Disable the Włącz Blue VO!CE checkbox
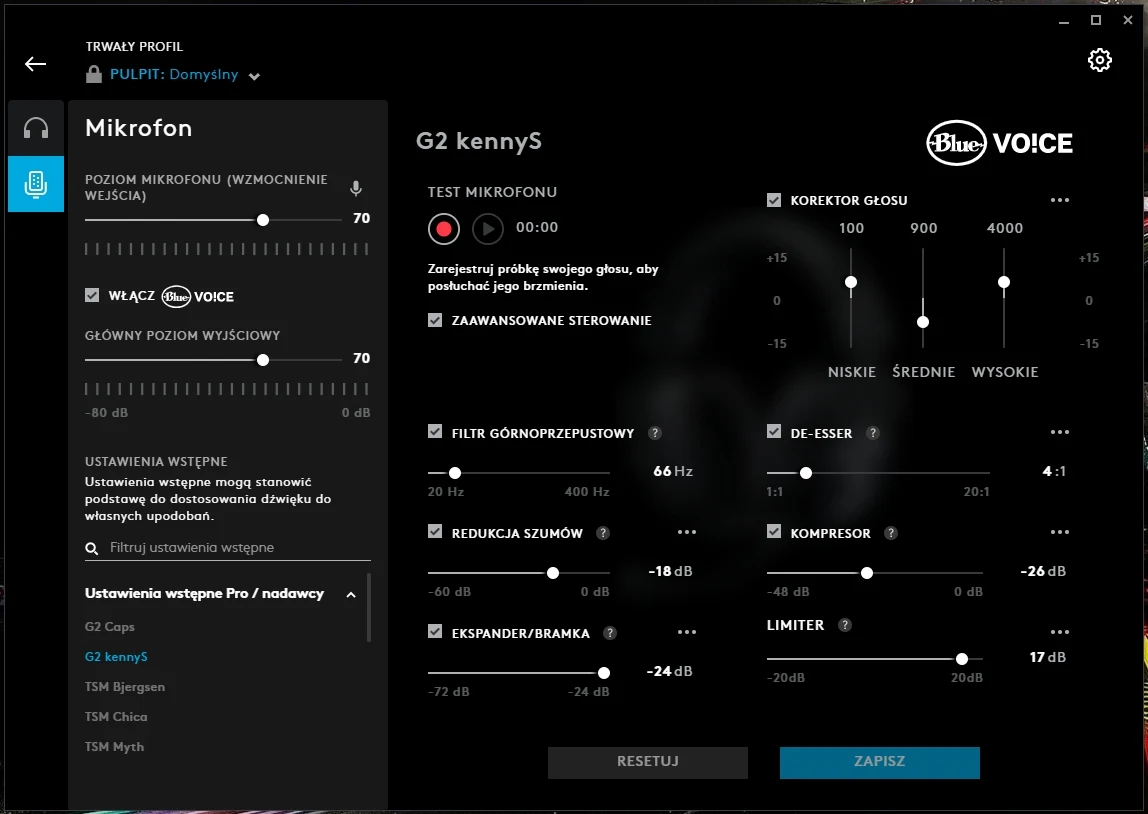This screenshot has height=814, width=1148. coord(93,295)
